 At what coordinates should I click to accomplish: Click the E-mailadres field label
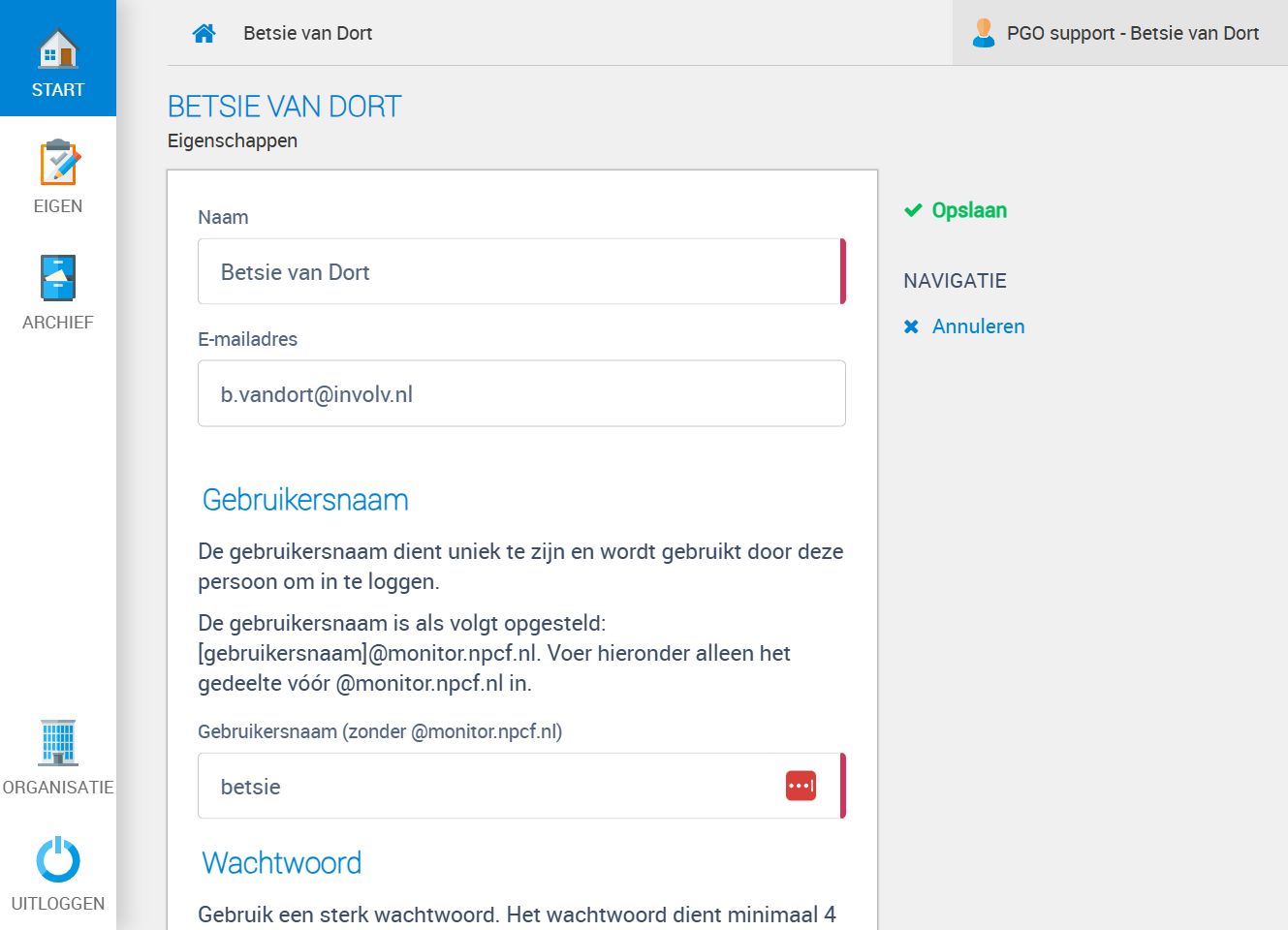click(x=247, y=339)
